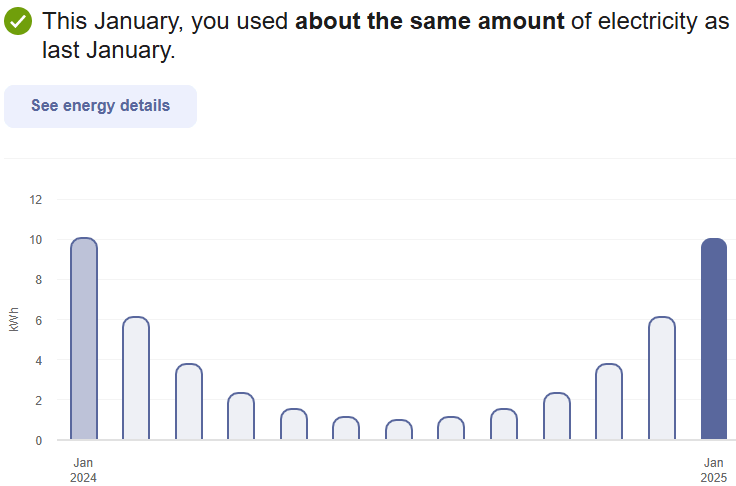Click the tenth bar from the left

pos(557,417)
